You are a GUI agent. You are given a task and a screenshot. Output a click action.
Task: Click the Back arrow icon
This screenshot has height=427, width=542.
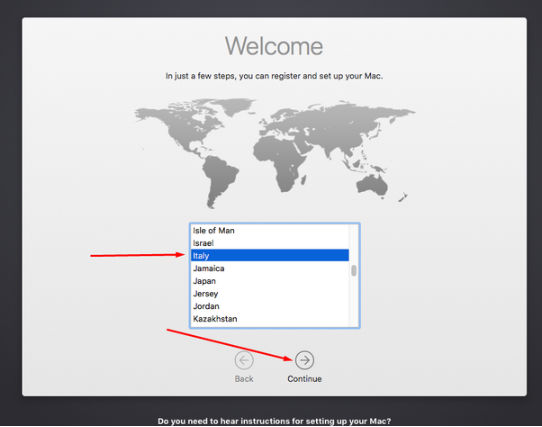click(244, 360)
